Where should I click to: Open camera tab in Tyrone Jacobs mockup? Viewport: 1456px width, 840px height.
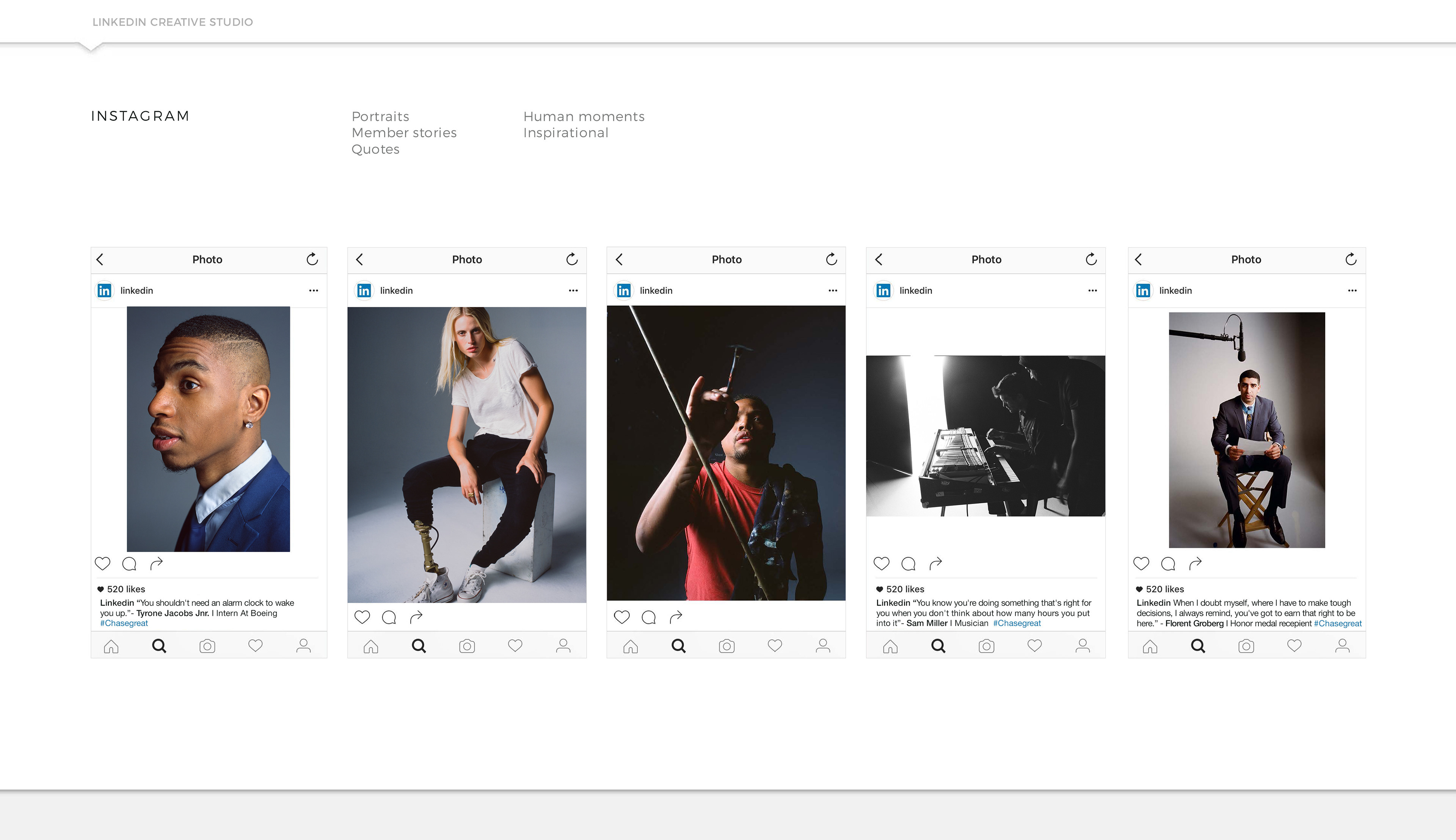point(207,646)
